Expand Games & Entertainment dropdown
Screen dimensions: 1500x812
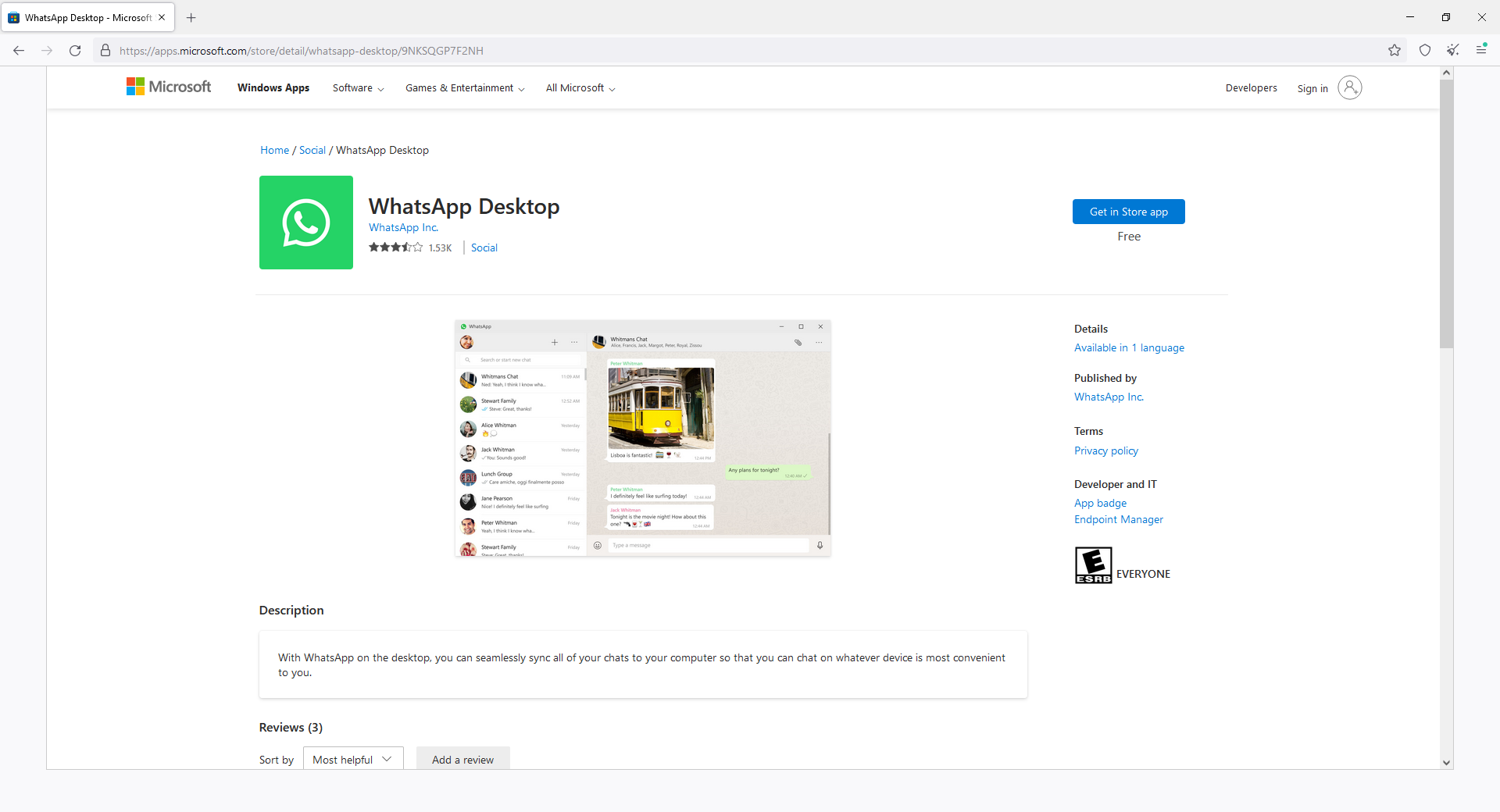pyautogui.click(x=465, y=88)
